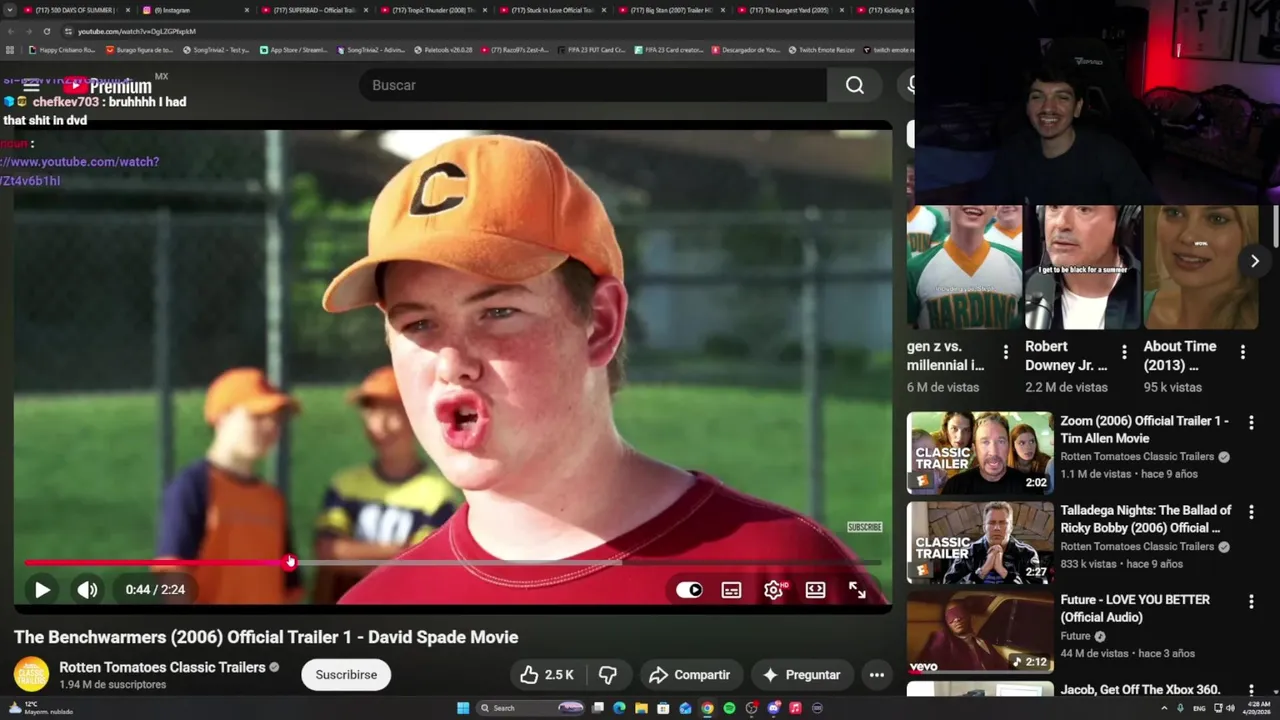Open Descargador de You... bookmark
The height and width of the screenshot is (720, 1280).
[746, 50]
